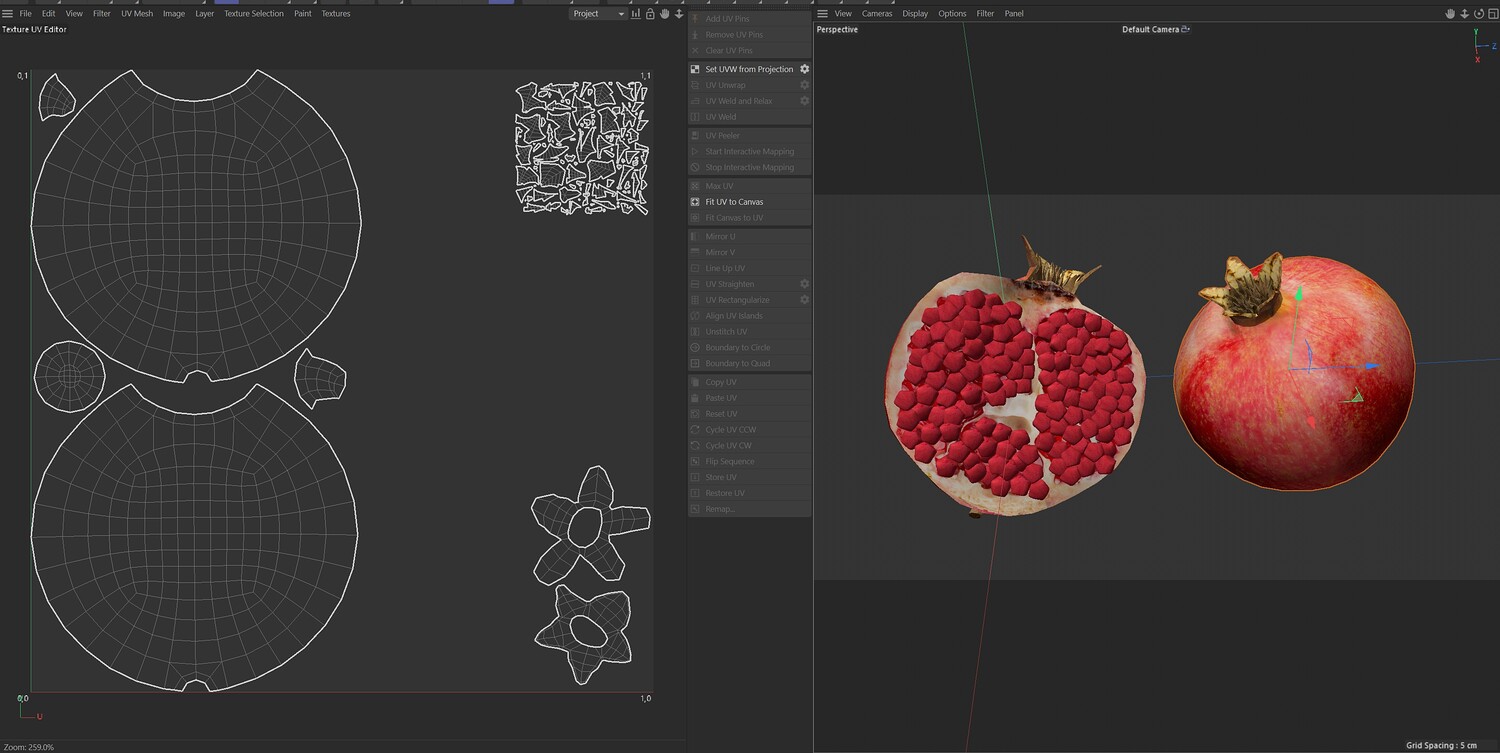Viewport: 1500px width, 753px height.
Task: Open the File menu
Action: [x=25, y=14]
